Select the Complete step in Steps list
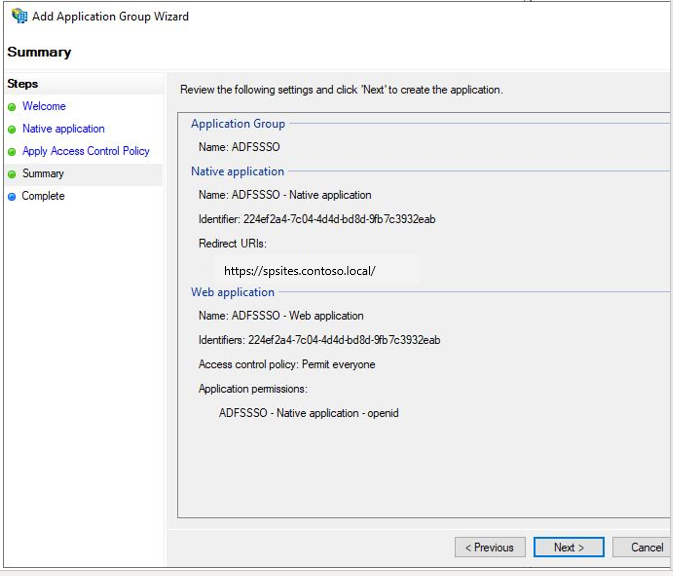 click(43, 196)
